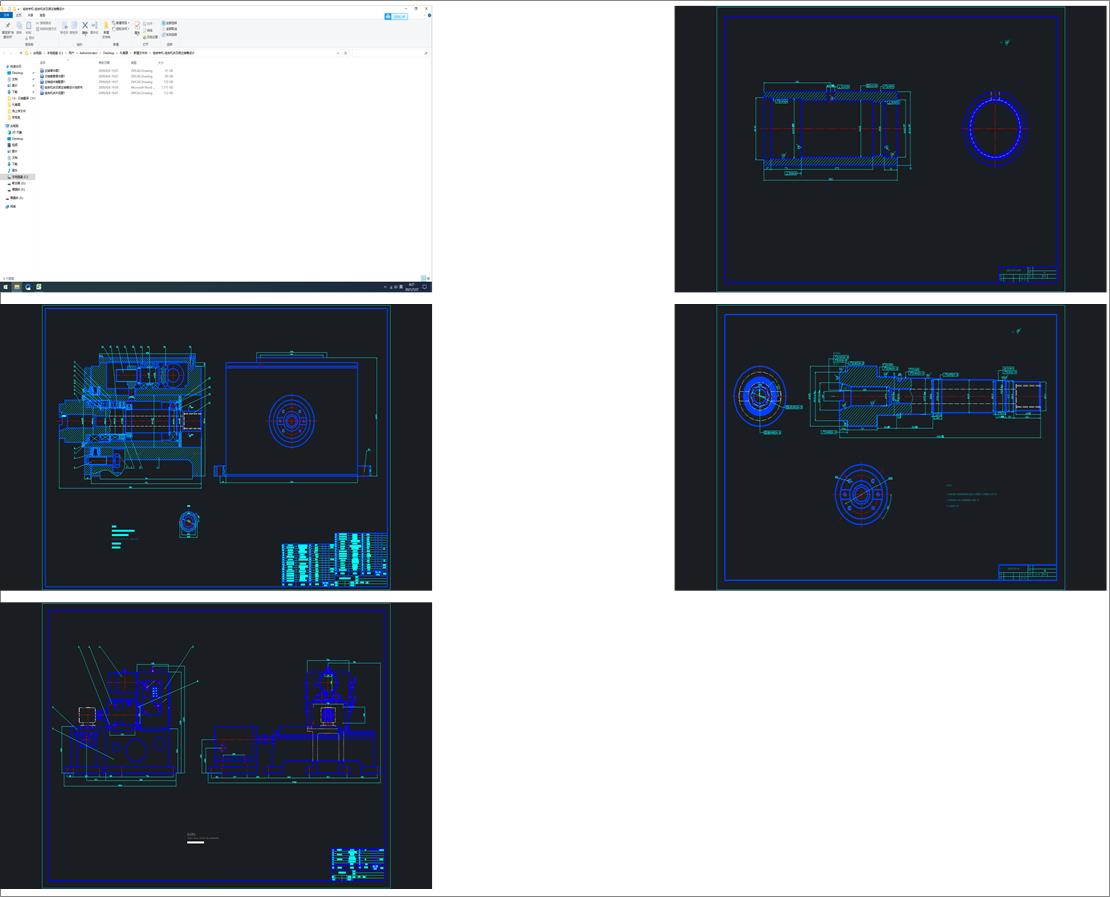Click the taskbar clock
Image resolution: width=1110 pixels, height=897 pixels.
(x=411, y=287)
